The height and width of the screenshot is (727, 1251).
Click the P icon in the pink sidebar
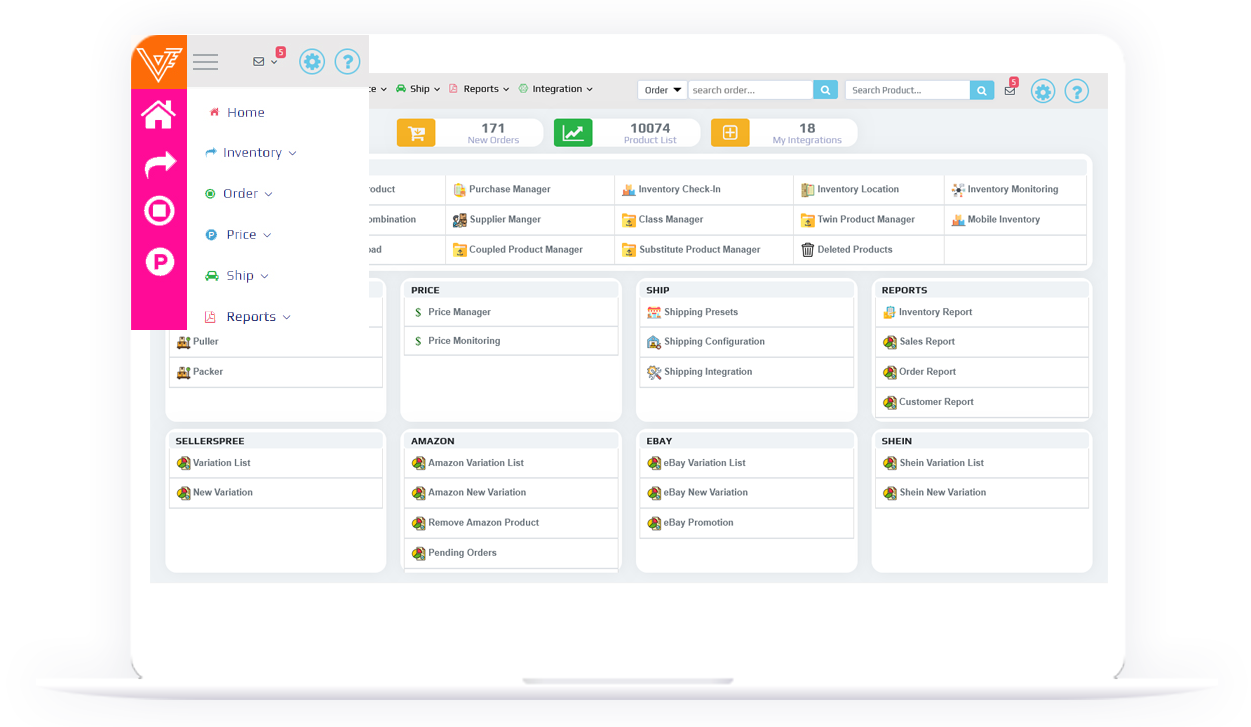[x=159, y=262]
